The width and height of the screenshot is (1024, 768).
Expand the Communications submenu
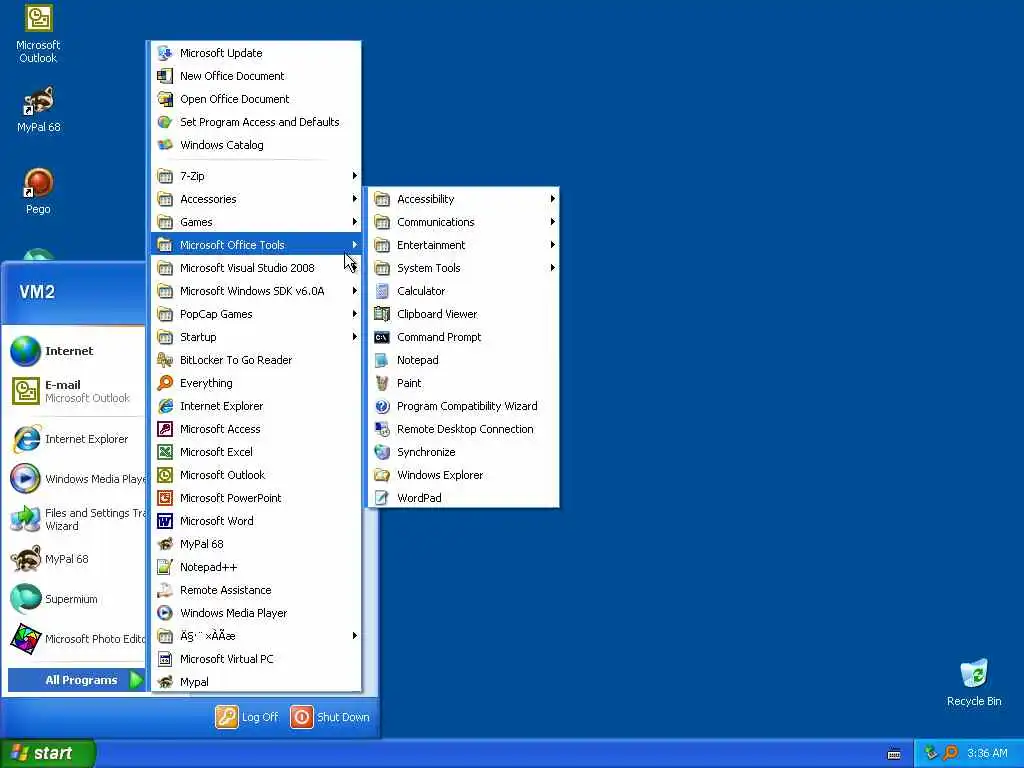tap(464, 222)
